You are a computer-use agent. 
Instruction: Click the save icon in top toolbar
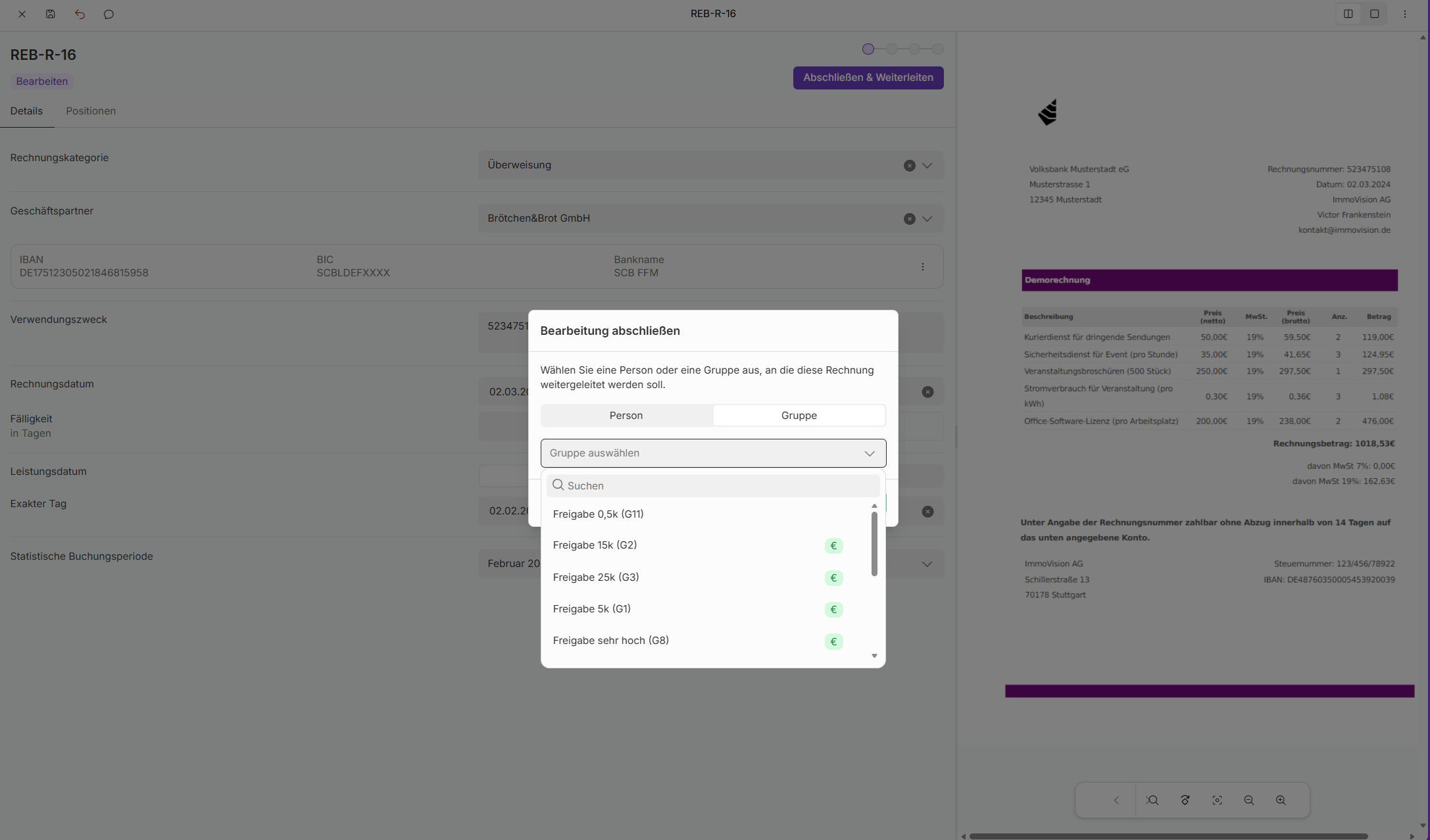pyautogui.click(x=51, y=14)
